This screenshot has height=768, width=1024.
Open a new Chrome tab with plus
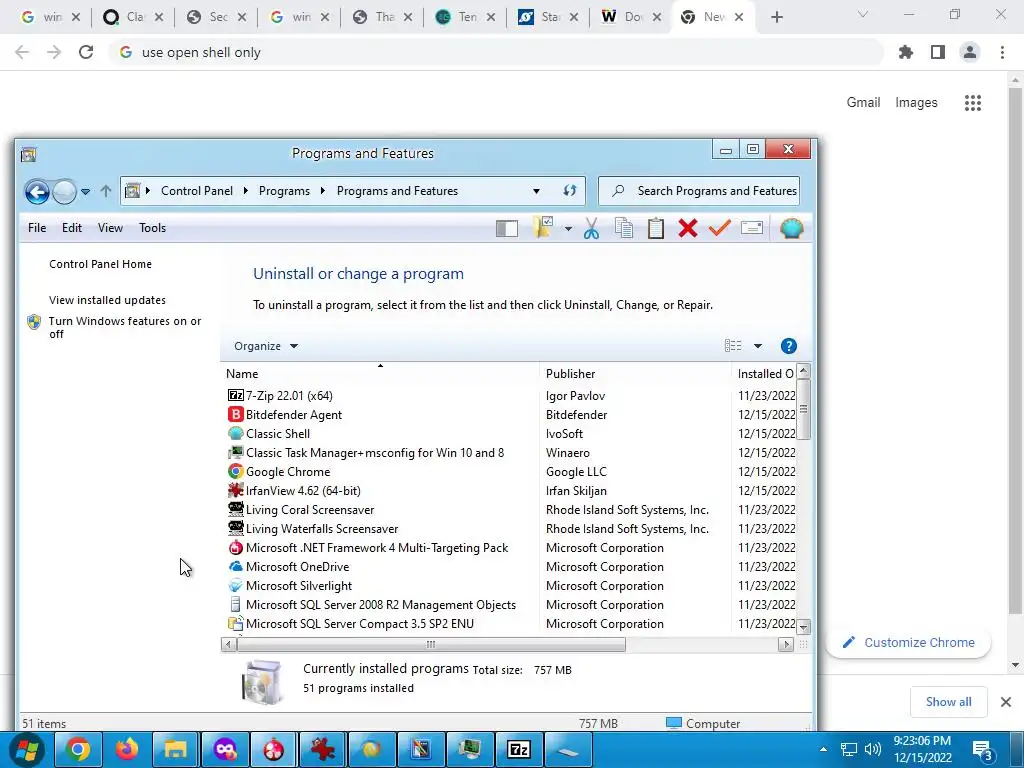click(776, 17)
